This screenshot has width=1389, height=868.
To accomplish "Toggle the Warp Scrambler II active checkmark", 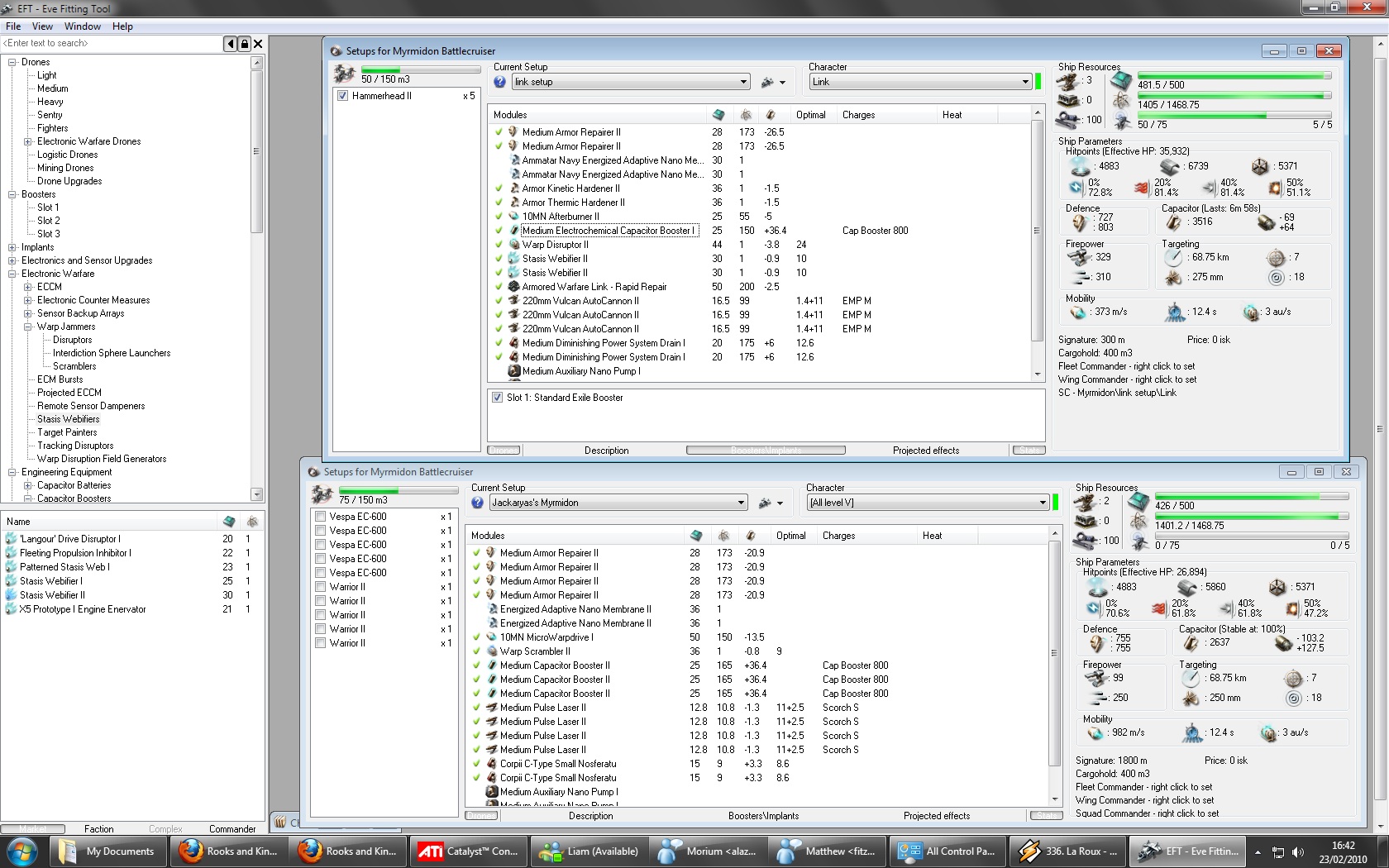I will 476,651.
